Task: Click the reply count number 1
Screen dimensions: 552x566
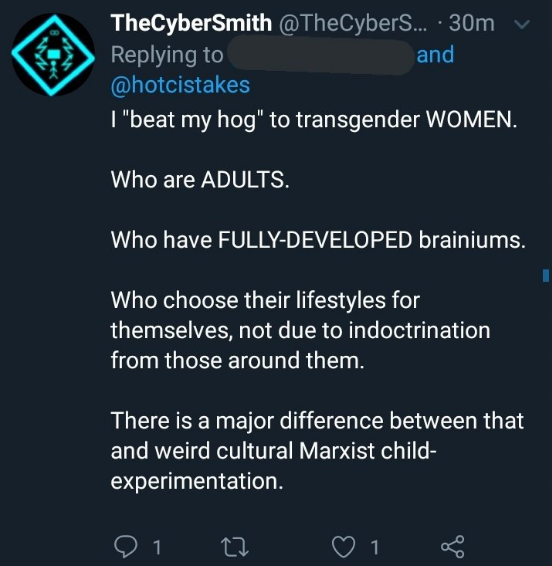Action: pos(157,547)
